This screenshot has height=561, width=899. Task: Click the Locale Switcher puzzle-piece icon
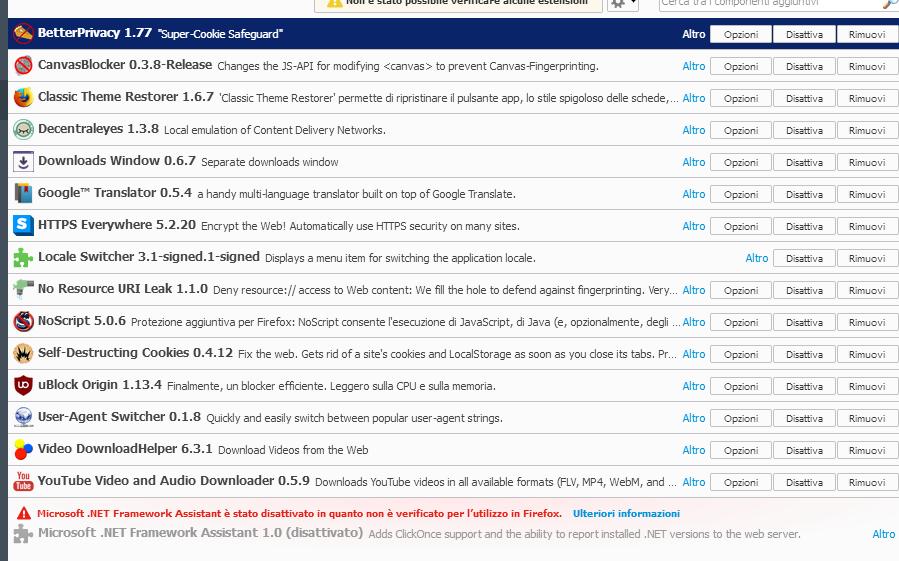(24, 258)
